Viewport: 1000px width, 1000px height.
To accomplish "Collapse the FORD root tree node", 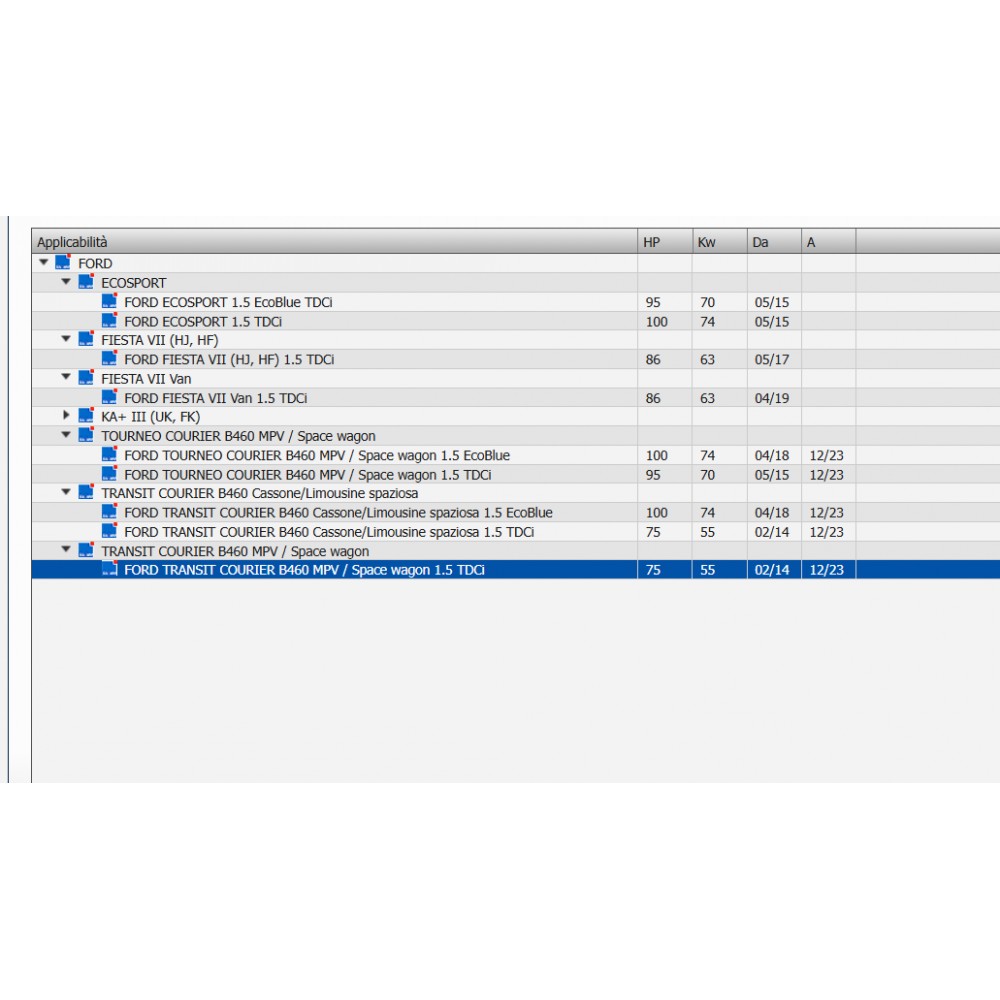I will tap(44, 263).
